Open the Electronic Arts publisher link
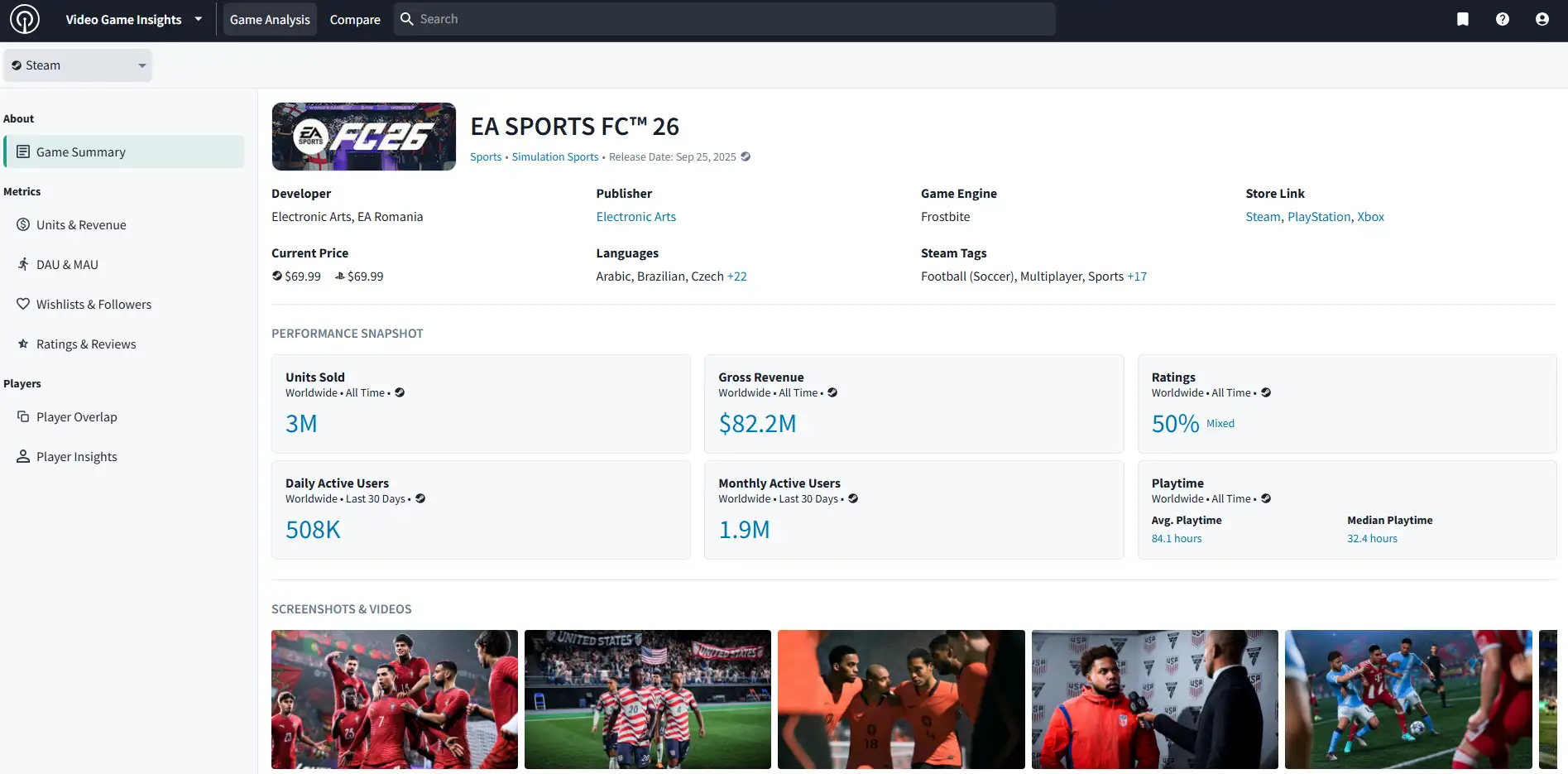This screenshot has height=774, width=1568. click(x=636, y=217)
